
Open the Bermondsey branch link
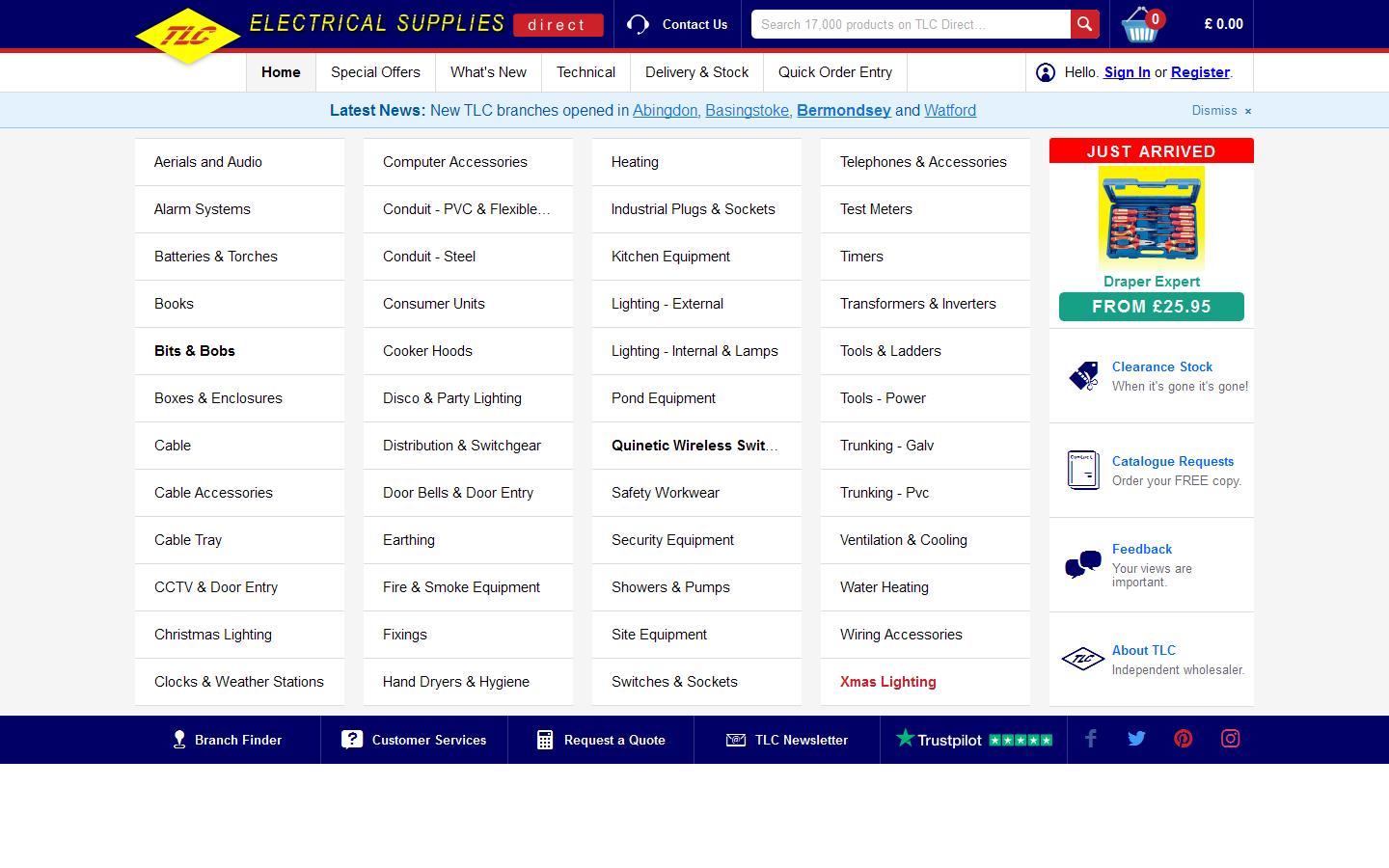click(x=843, y=110)
